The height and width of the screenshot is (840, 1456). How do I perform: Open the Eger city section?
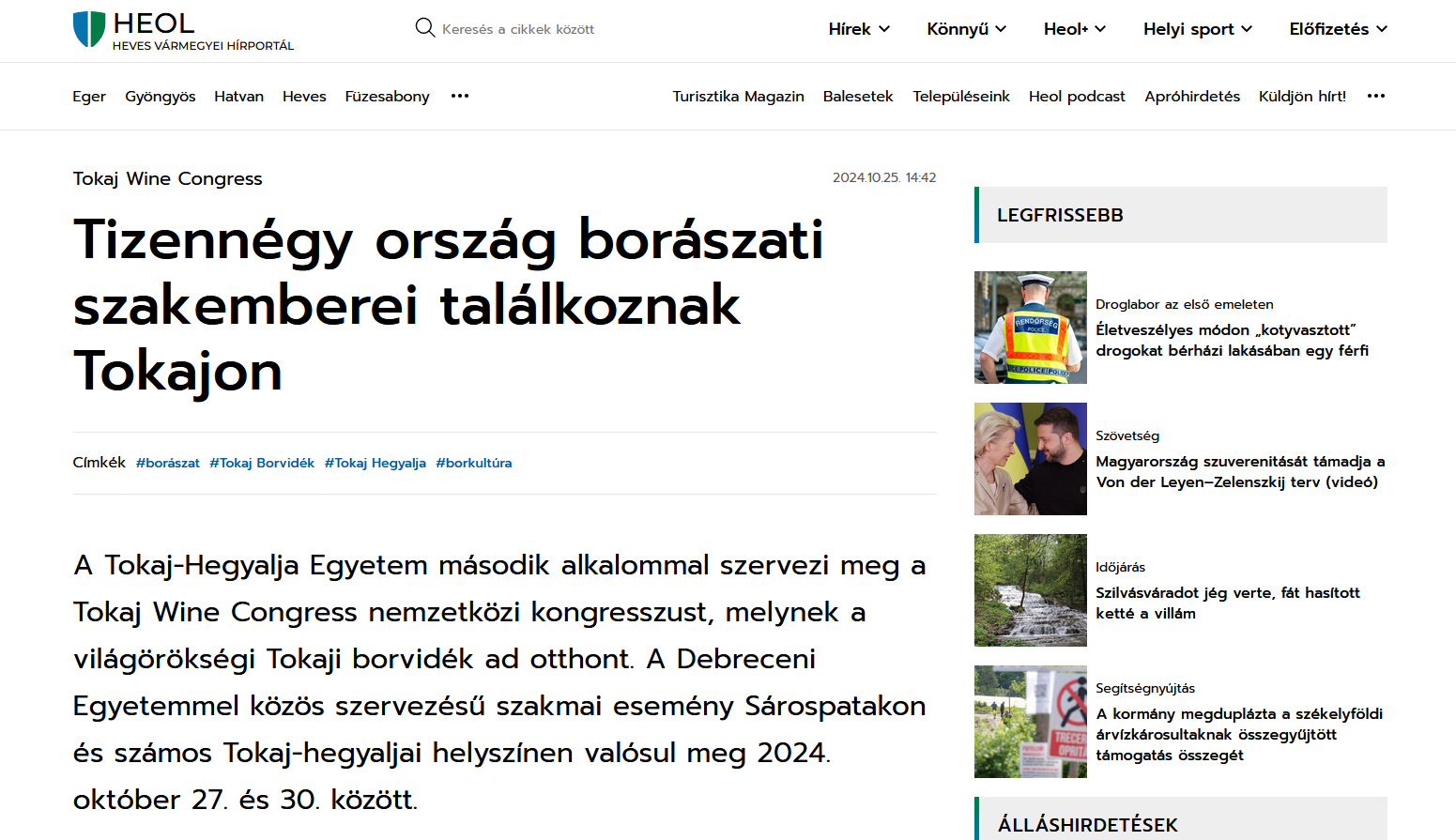tap(89, 96)
